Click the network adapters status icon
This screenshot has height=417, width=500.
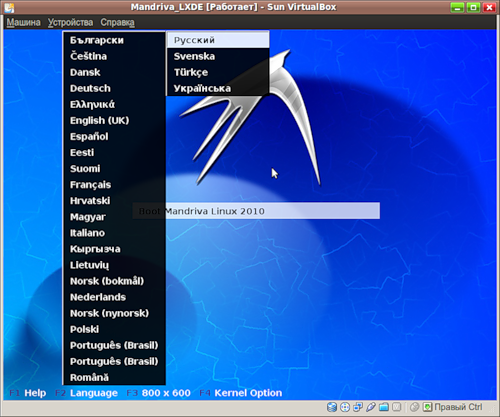[x=358, y=407]
